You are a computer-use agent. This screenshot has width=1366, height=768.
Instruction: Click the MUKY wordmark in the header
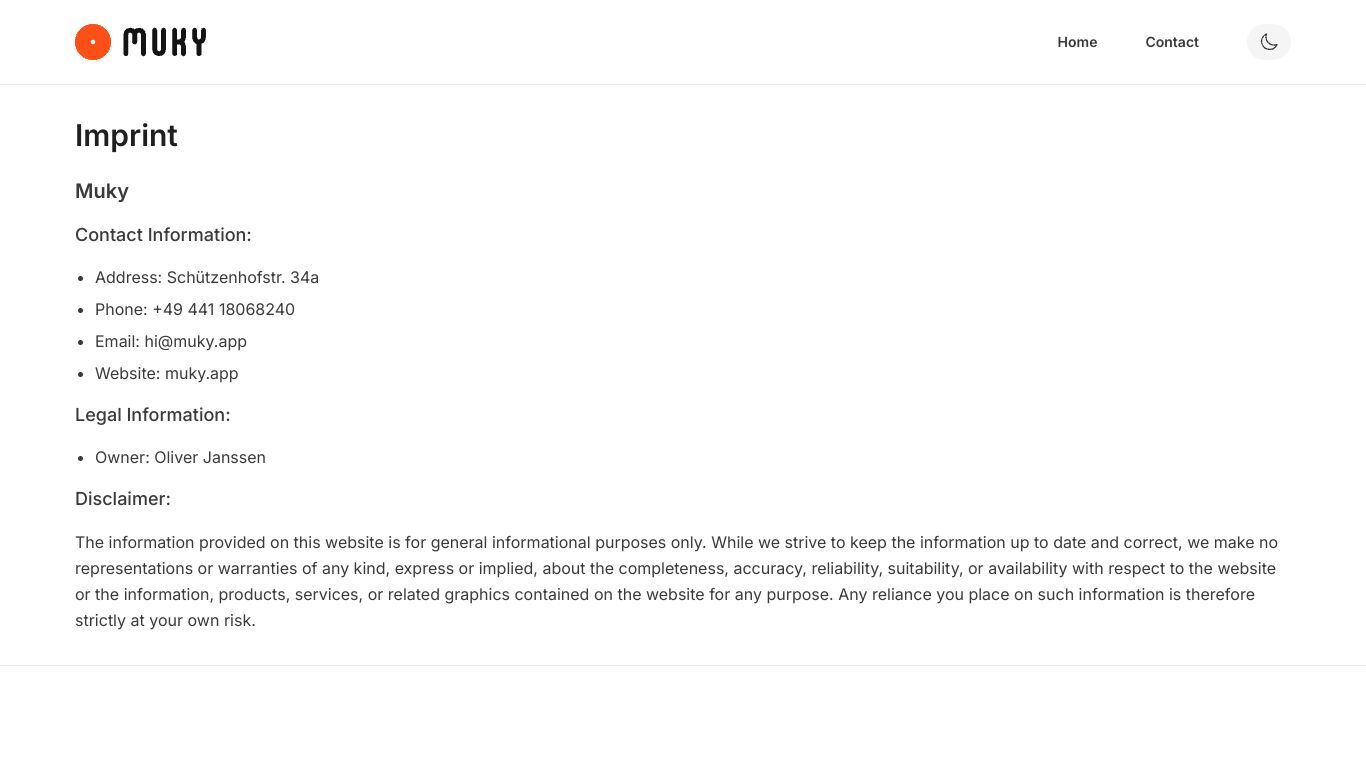[165, 42]
